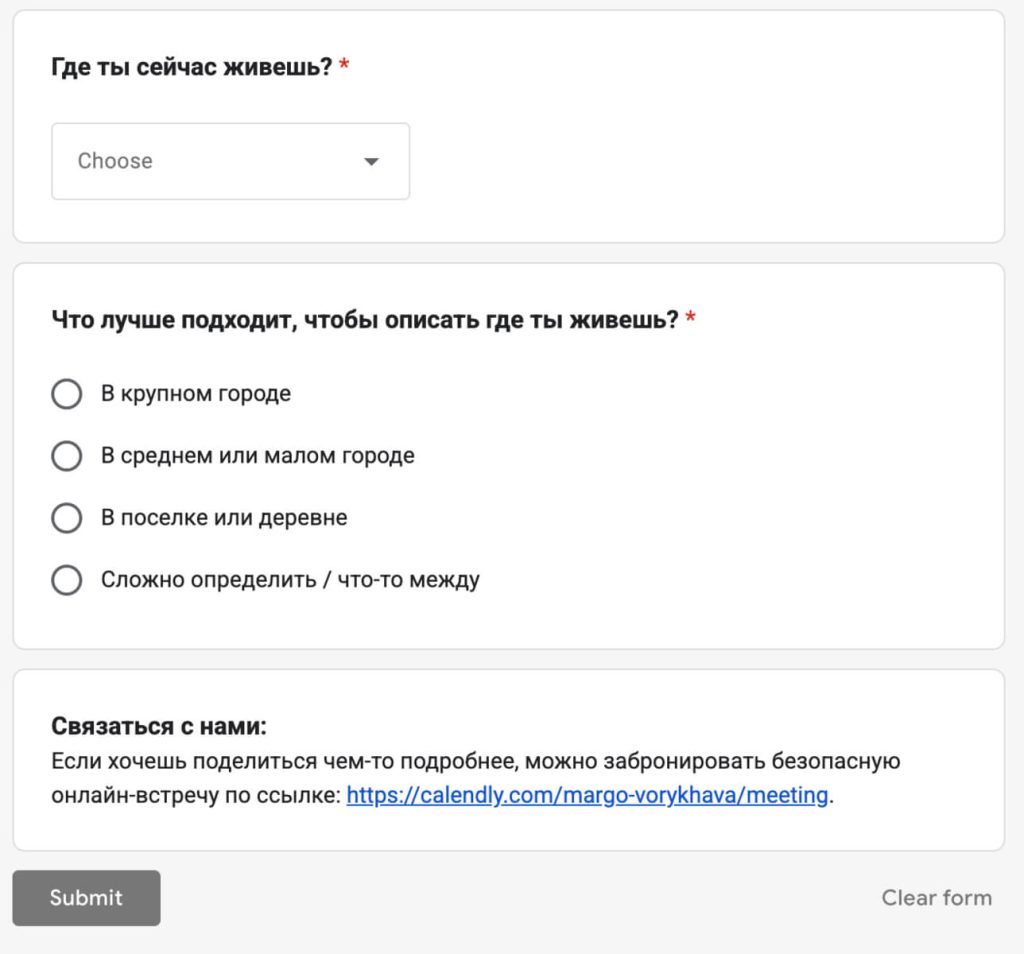Click the red asterisk after the second question
The width and height of the screenshot is (1024, 954).
(x=691, y=319)
